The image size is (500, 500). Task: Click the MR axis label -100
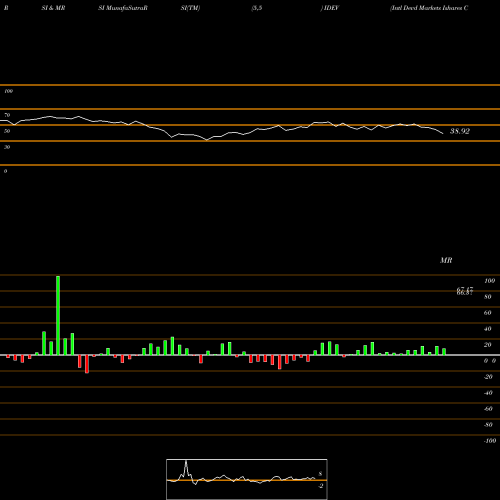(x=490, y=441)
